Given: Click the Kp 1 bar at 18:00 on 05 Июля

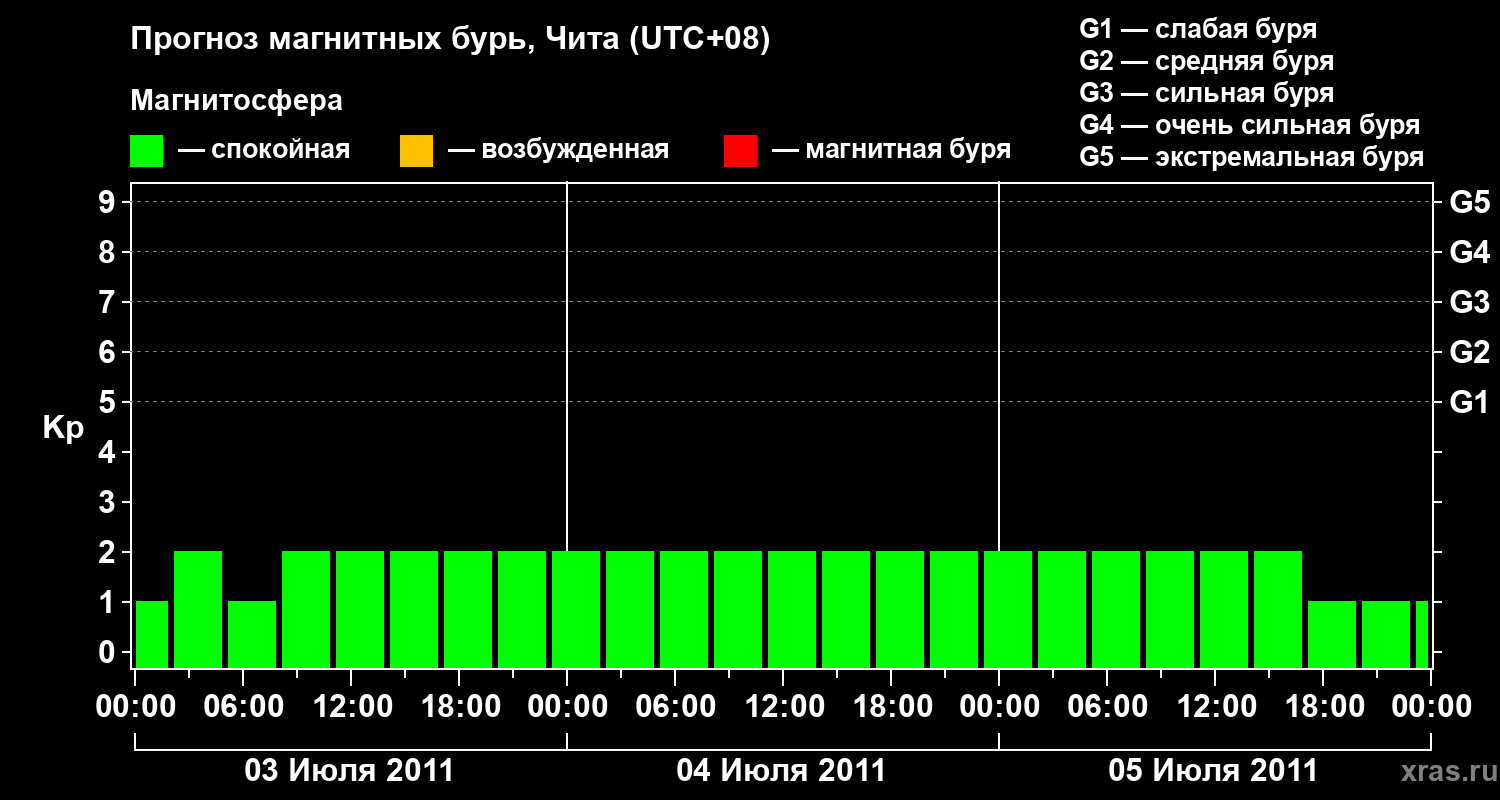Looking at the screenshot, I should (1332, 634).
